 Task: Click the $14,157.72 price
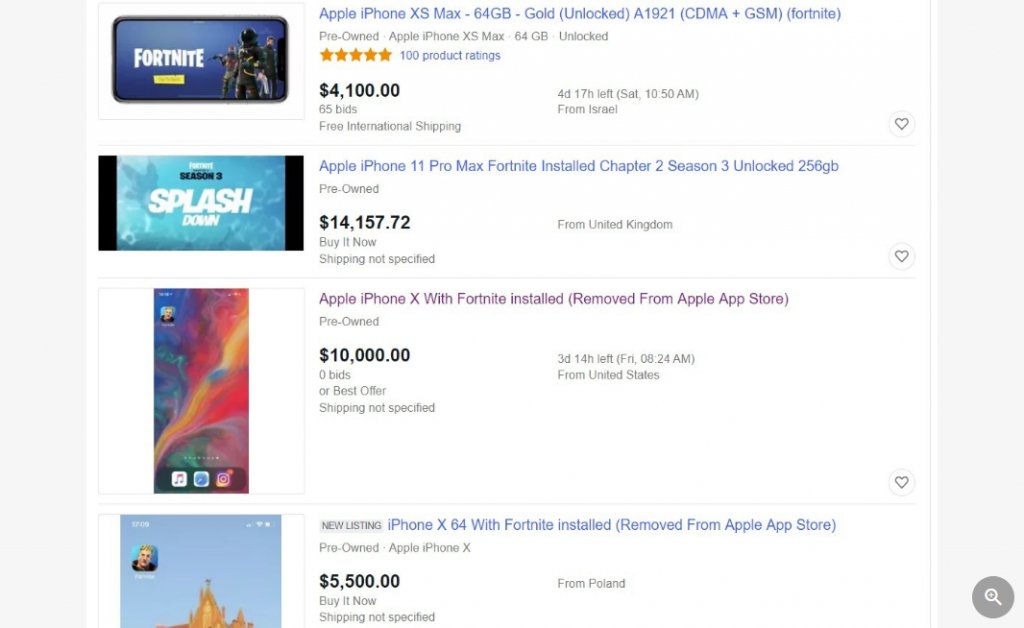(364, 223)
